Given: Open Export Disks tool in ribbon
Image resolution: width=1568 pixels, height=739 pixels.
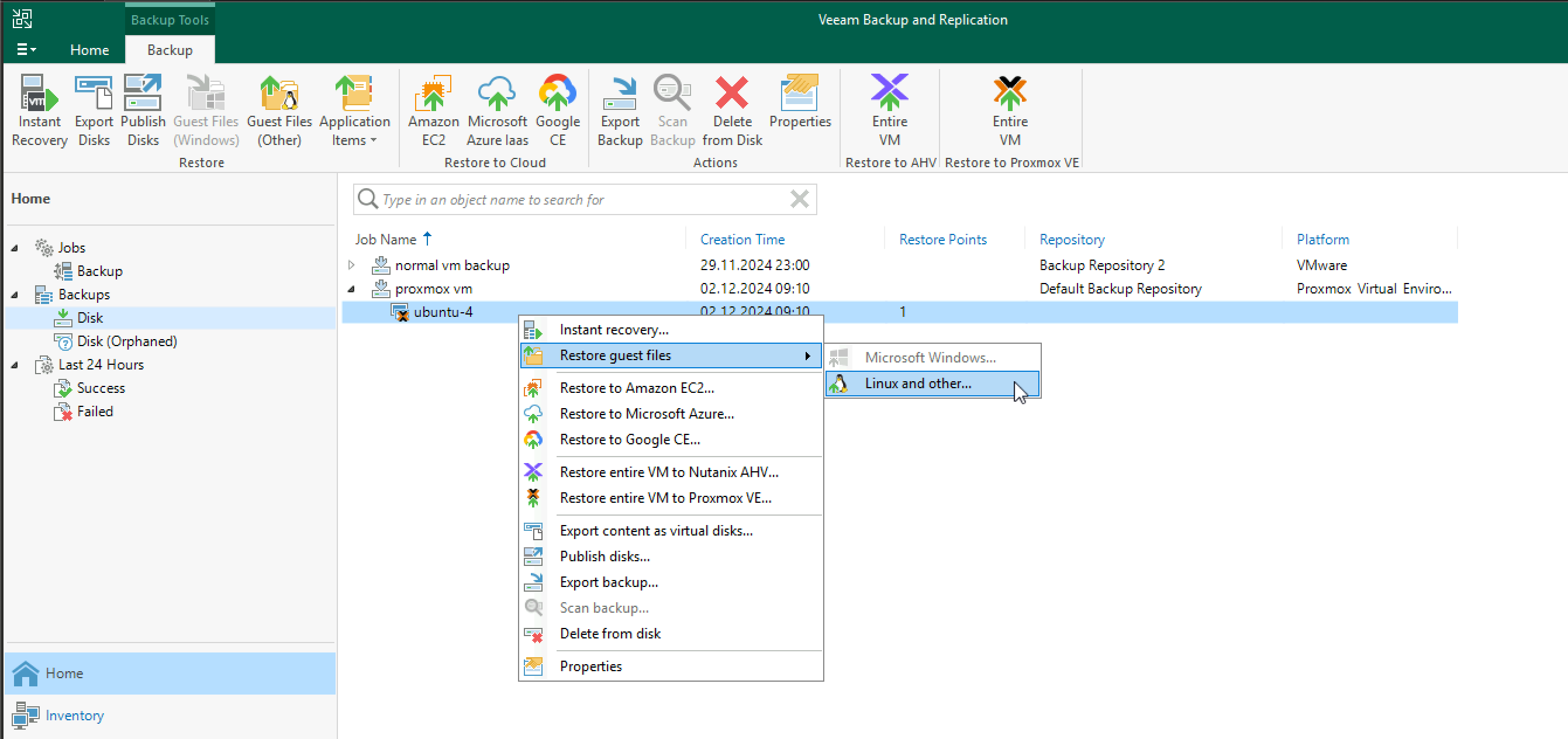Looking at the screenshot, I should [94, 110].
